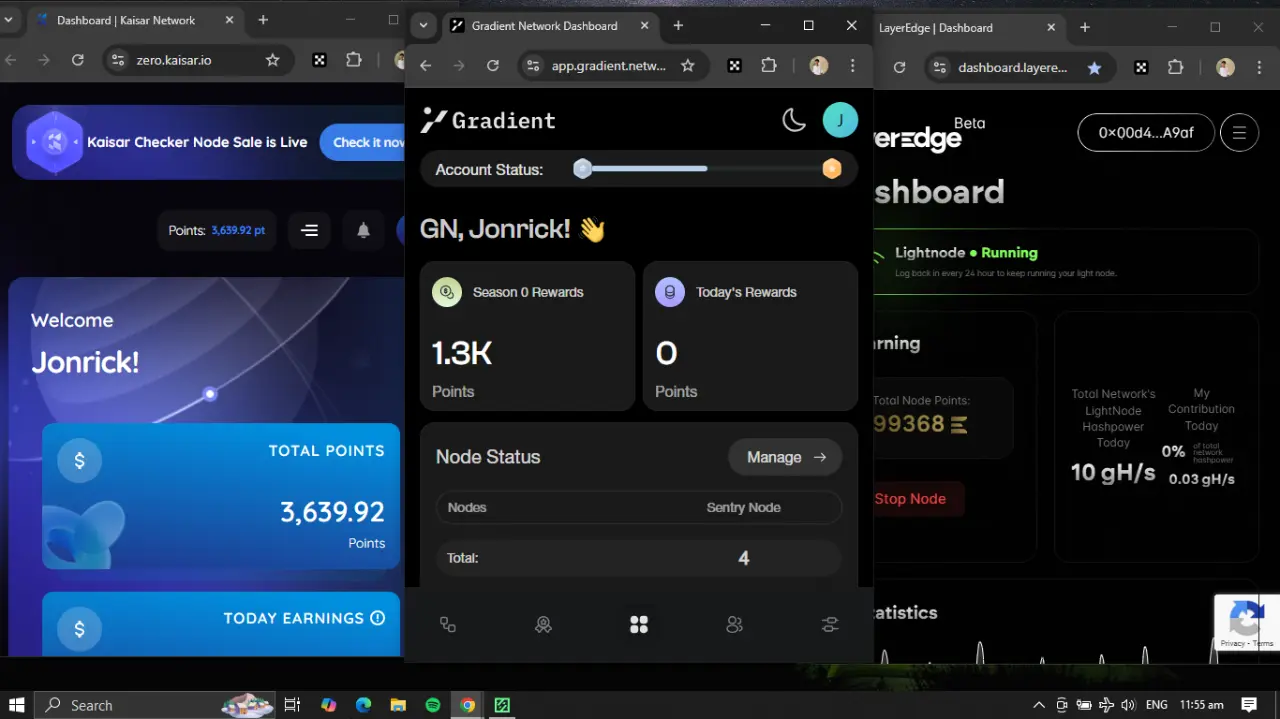Click Check it now in Kaisar banner
The image size is (1280, 719).
(363, 142)
